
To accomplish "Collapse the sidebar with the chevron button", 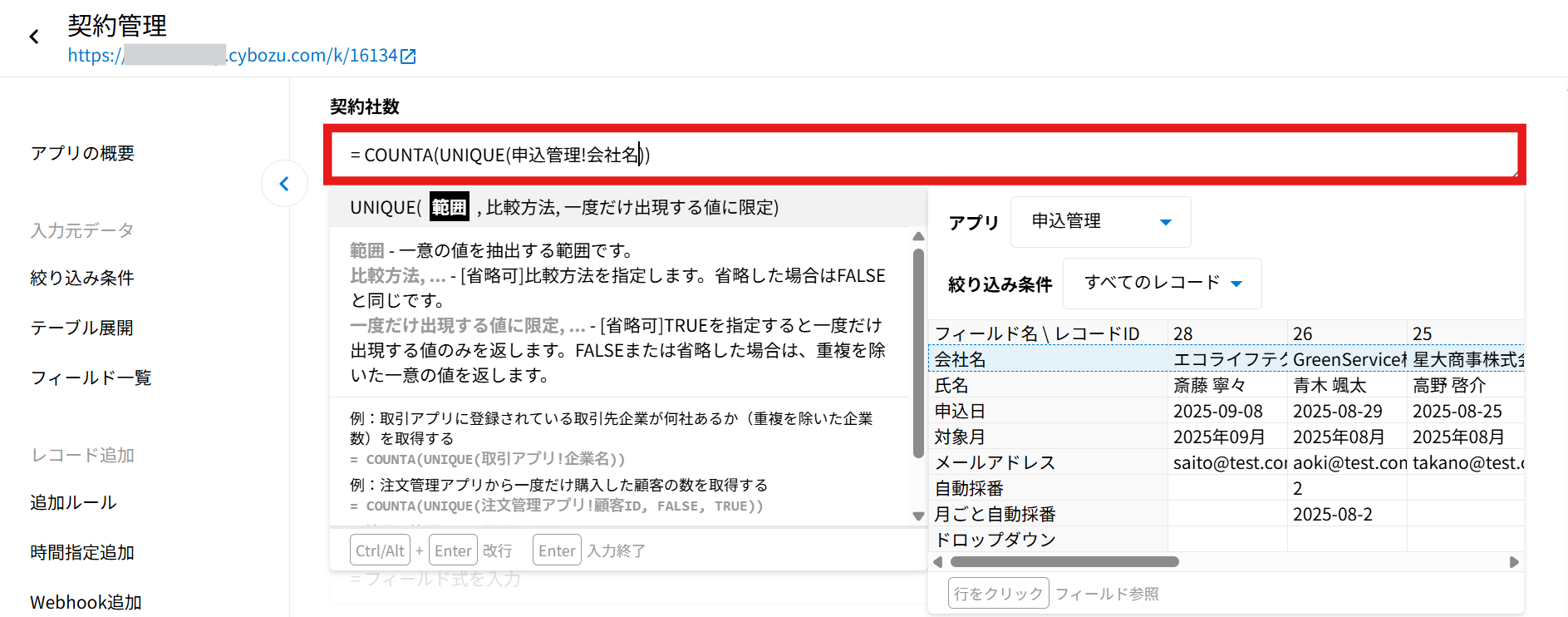I will 284,184.
